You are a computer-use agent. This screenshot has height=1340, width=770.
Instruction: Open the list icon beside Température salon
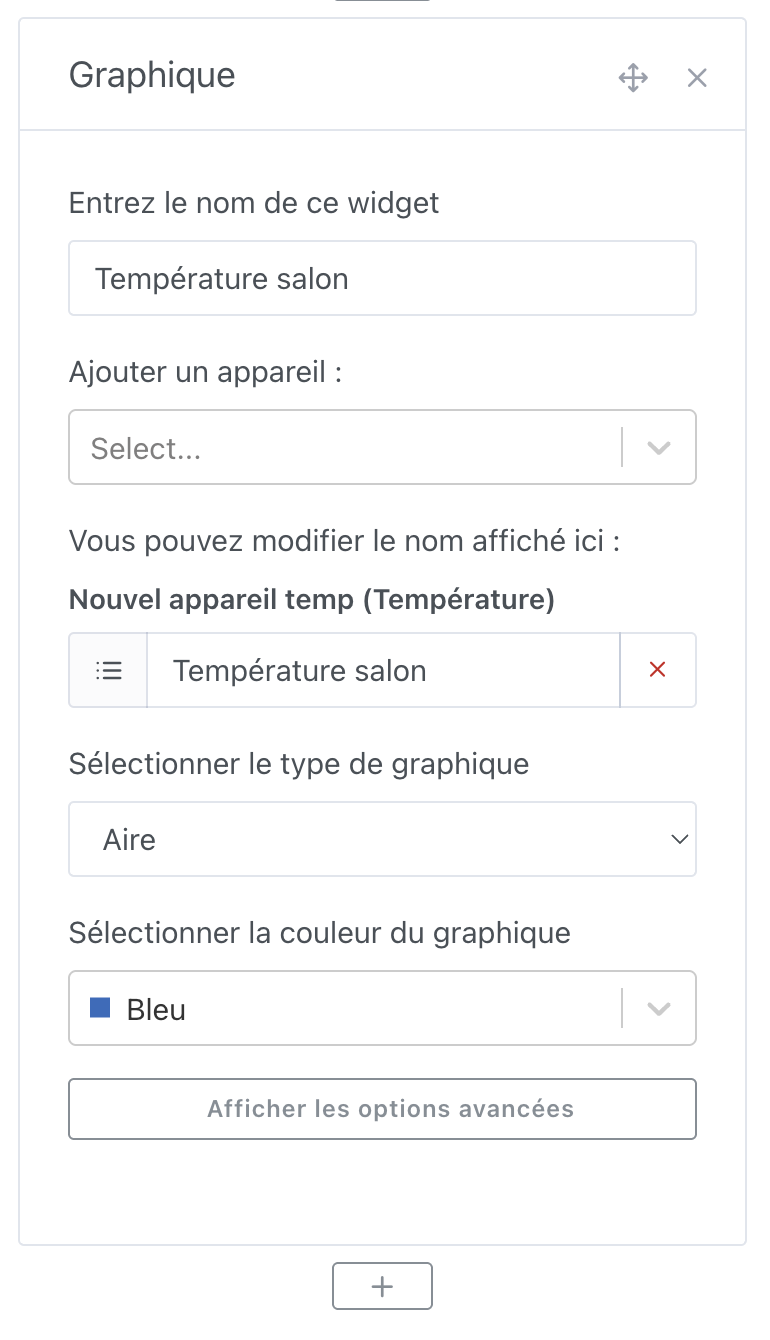tap(107, 670)
